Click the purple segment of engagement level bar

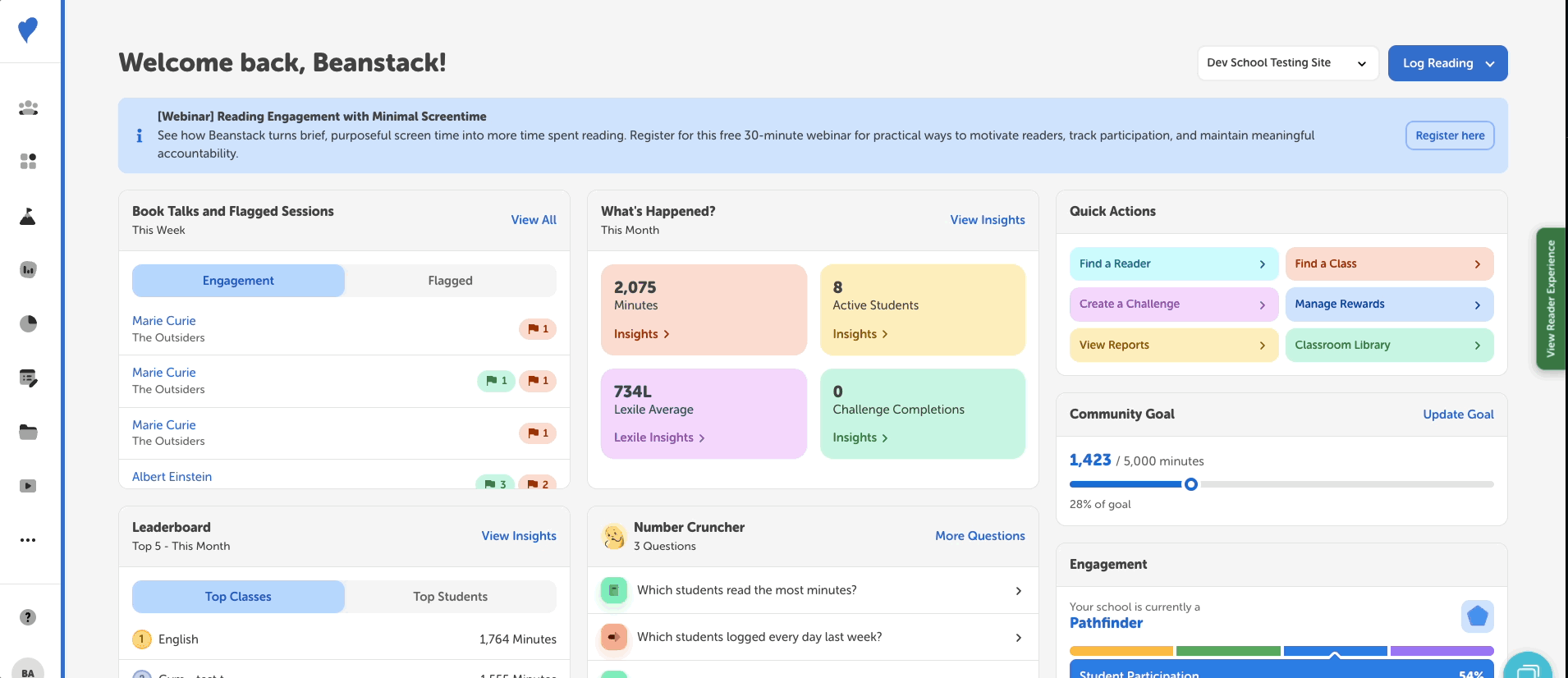point(1442,651)
